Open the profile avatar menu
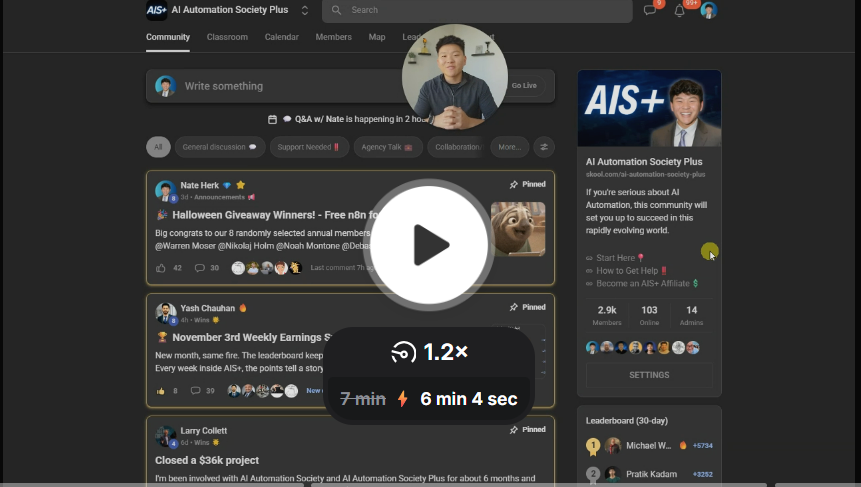861x487 pixels. 708,11
